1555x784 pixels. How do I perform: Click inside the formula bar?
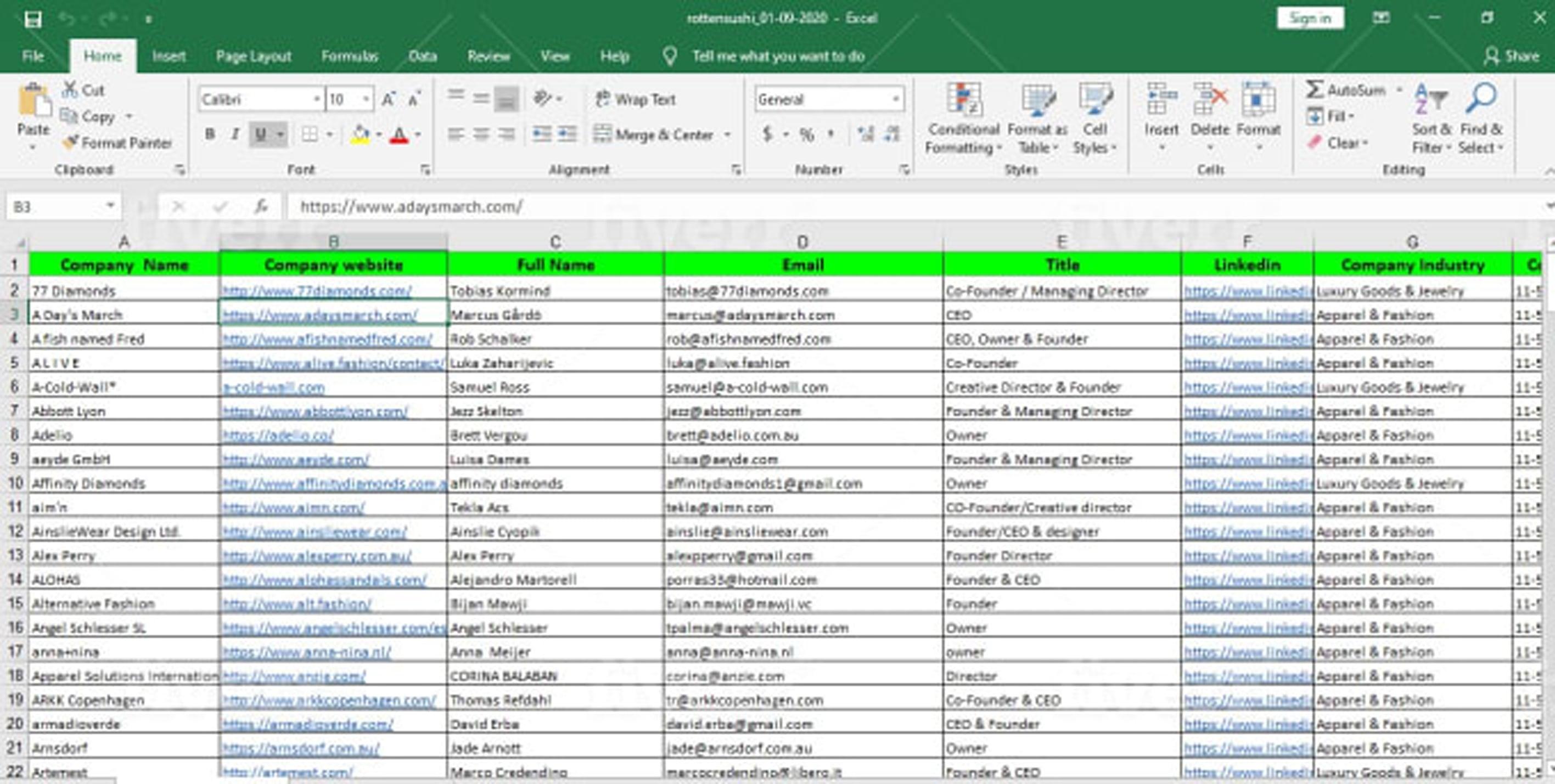click(x=543, y=206)
